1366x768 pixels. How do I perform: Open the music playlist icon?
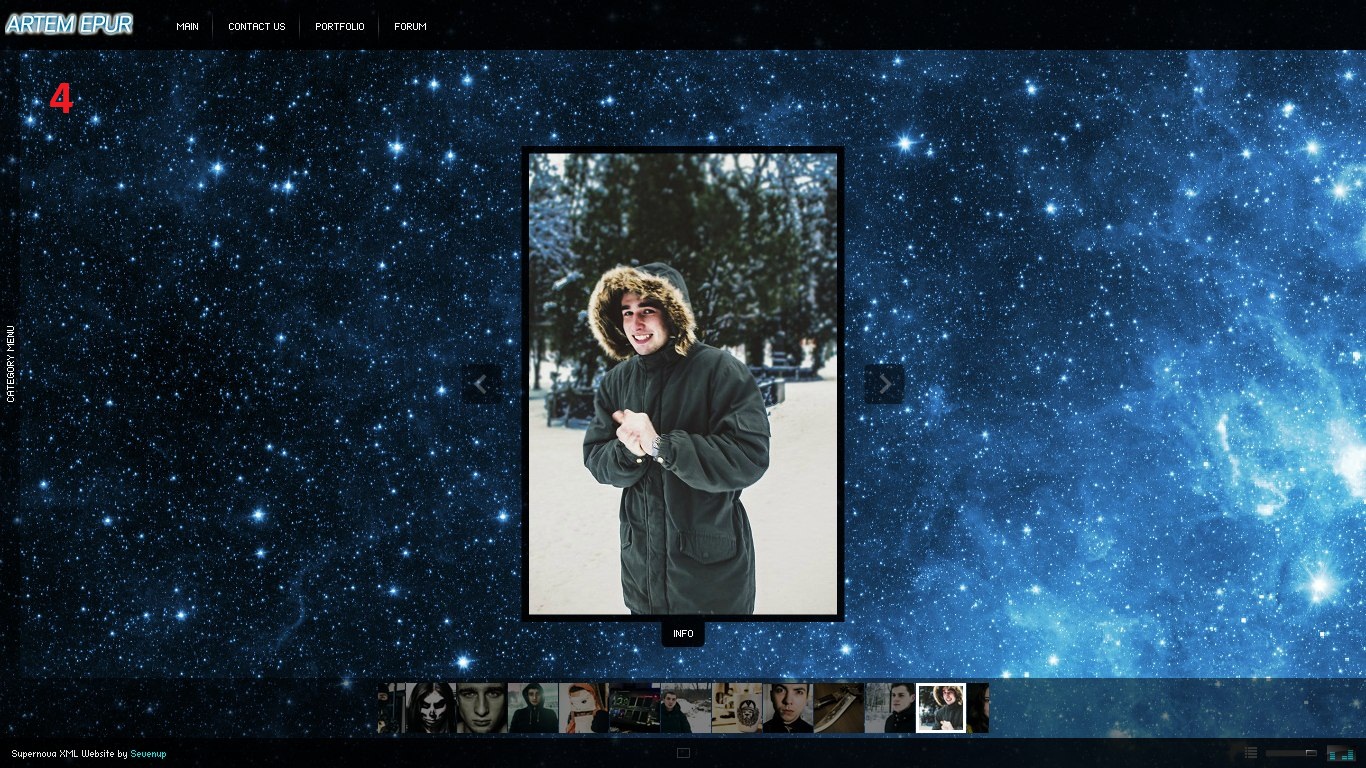tap(1251, 753)
